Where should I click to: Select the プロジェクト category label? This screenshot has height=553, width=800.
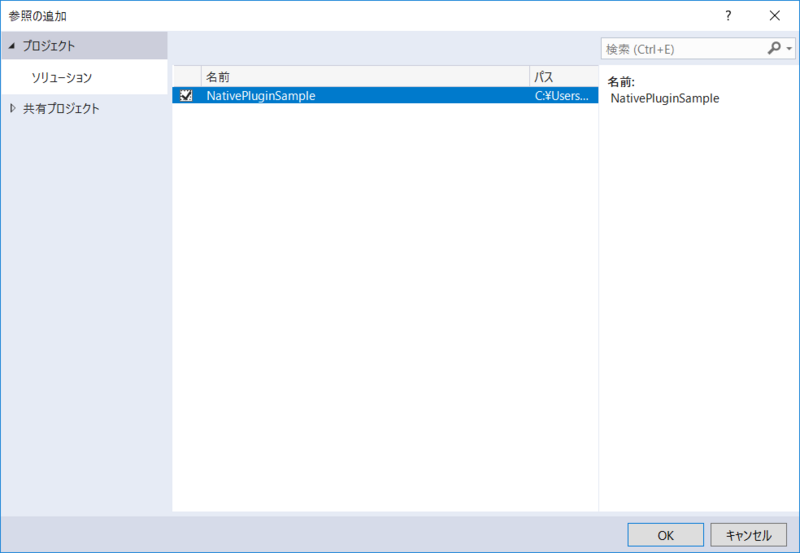click(49, 46)
